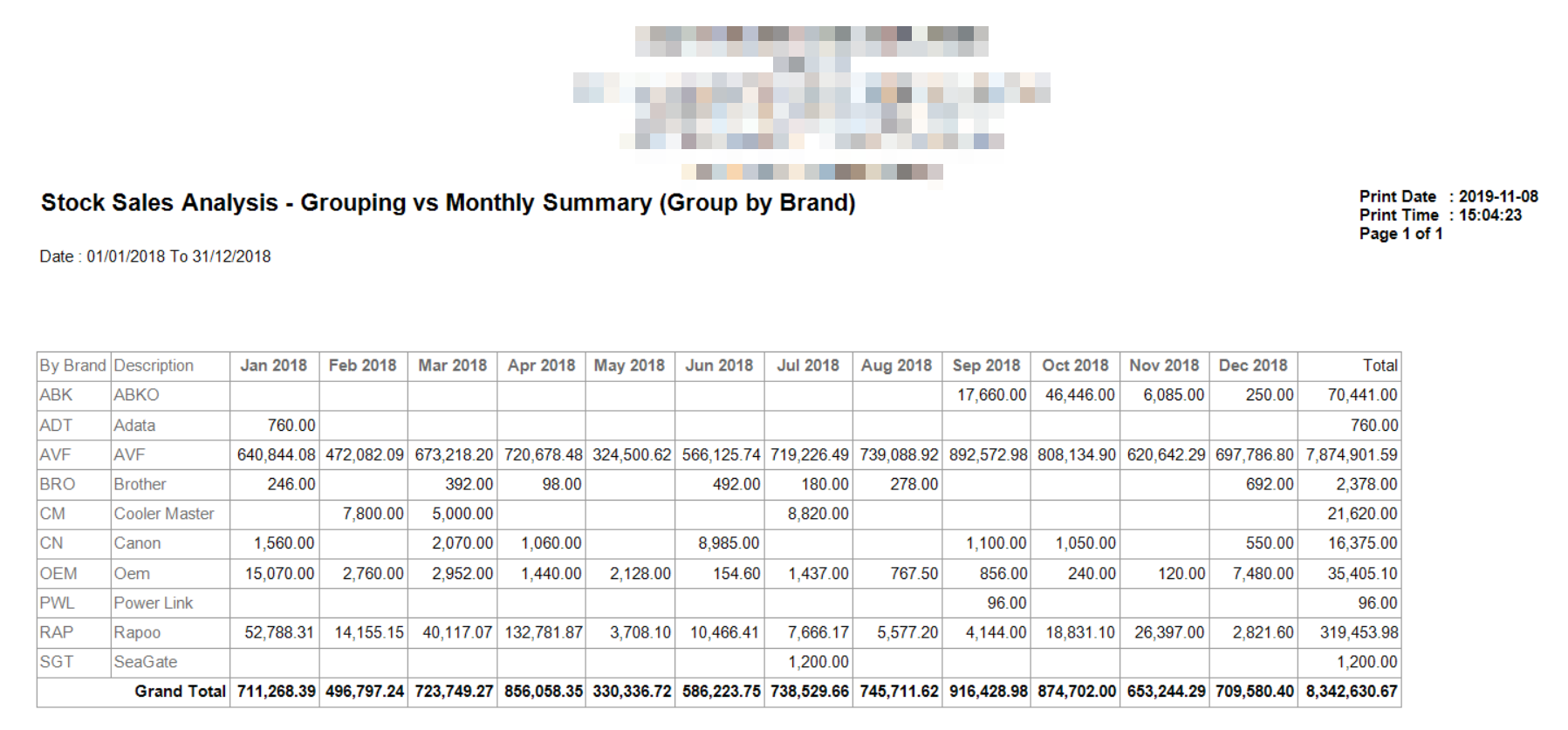Click AVF Jan 2018 value 640,844.08
The image size is (1568, 730).
pyautogui.click(x=277, y=454)
